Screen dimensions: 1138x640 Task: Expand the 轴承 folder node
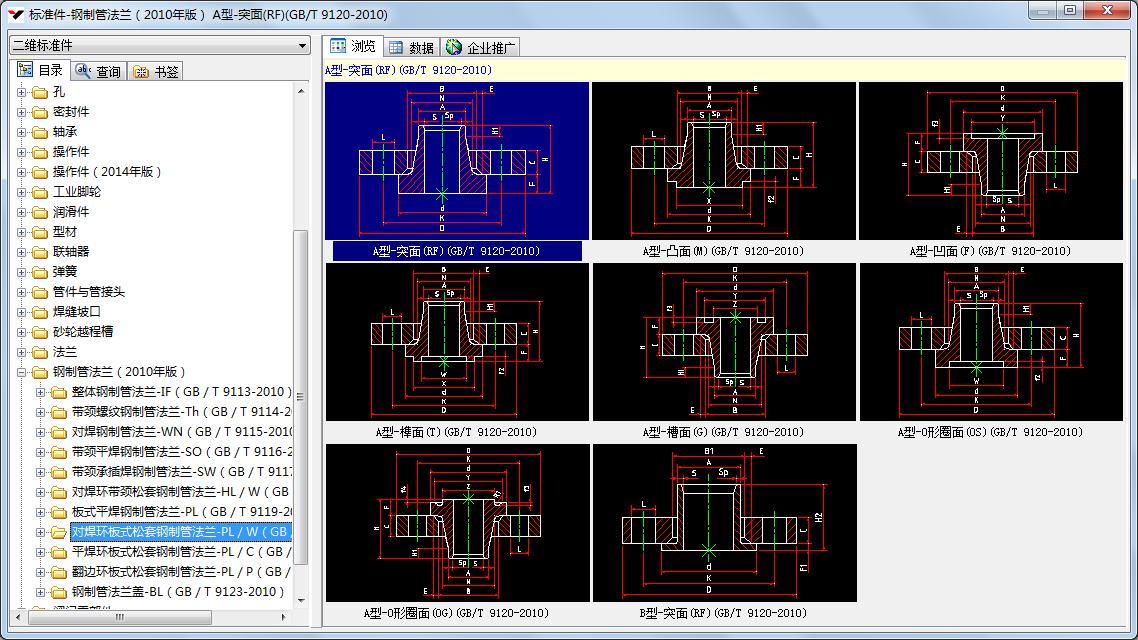(22, 132)
